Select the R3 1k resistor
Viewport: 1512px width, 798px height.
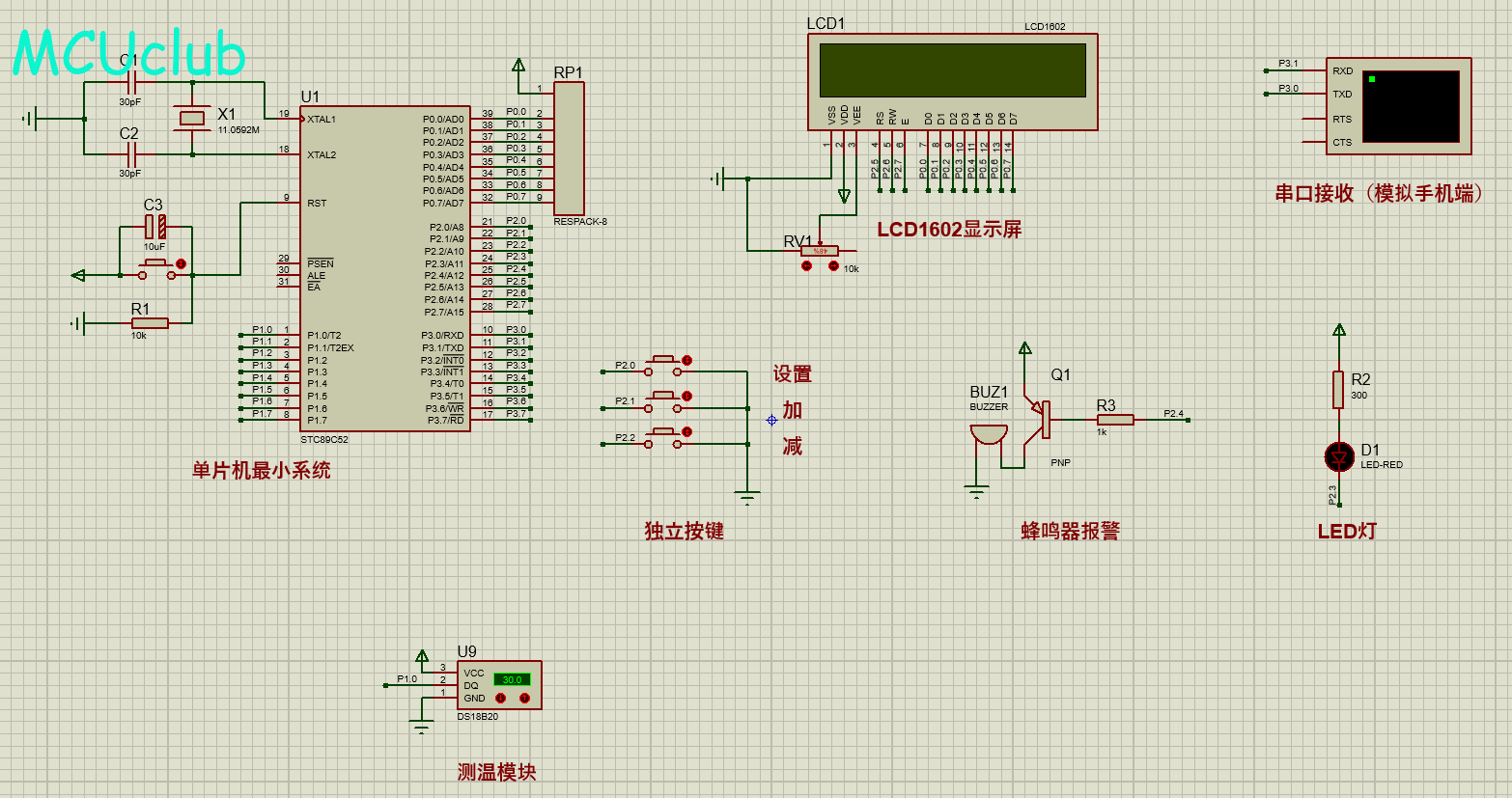(1114, 420)
